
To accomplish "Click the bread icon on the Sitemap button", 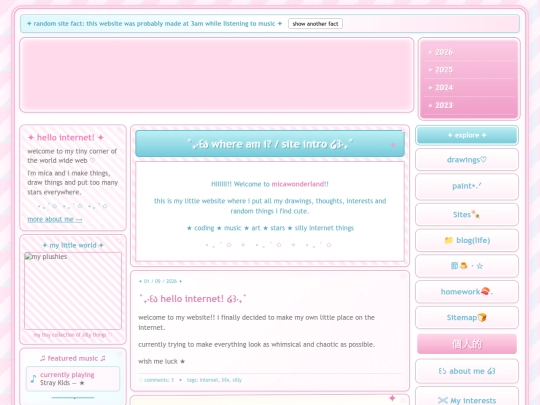I will tap(482, 317).
